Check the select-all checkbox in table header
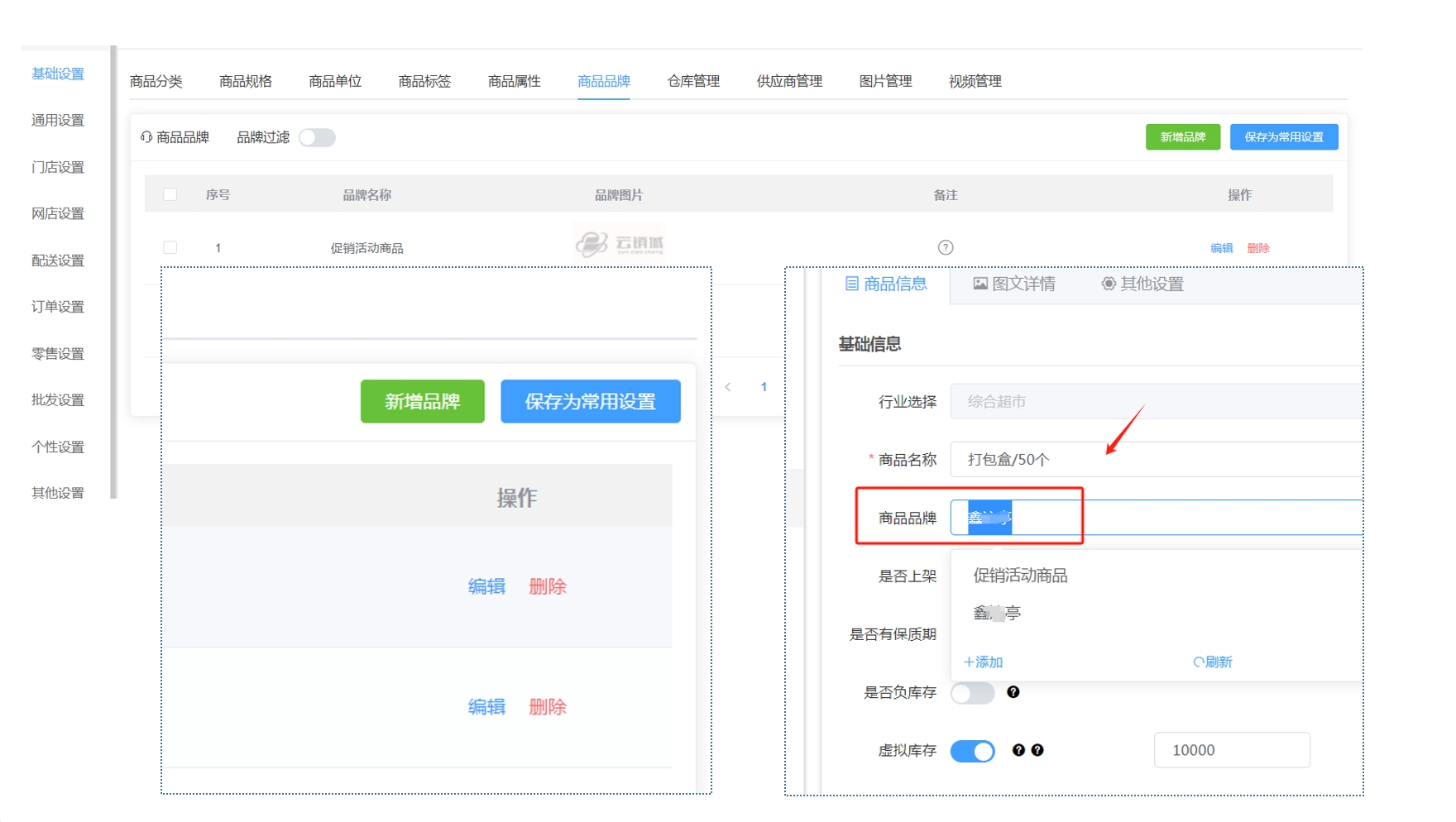The height and width of the screenshot is (822, 1456). (170, 195)
